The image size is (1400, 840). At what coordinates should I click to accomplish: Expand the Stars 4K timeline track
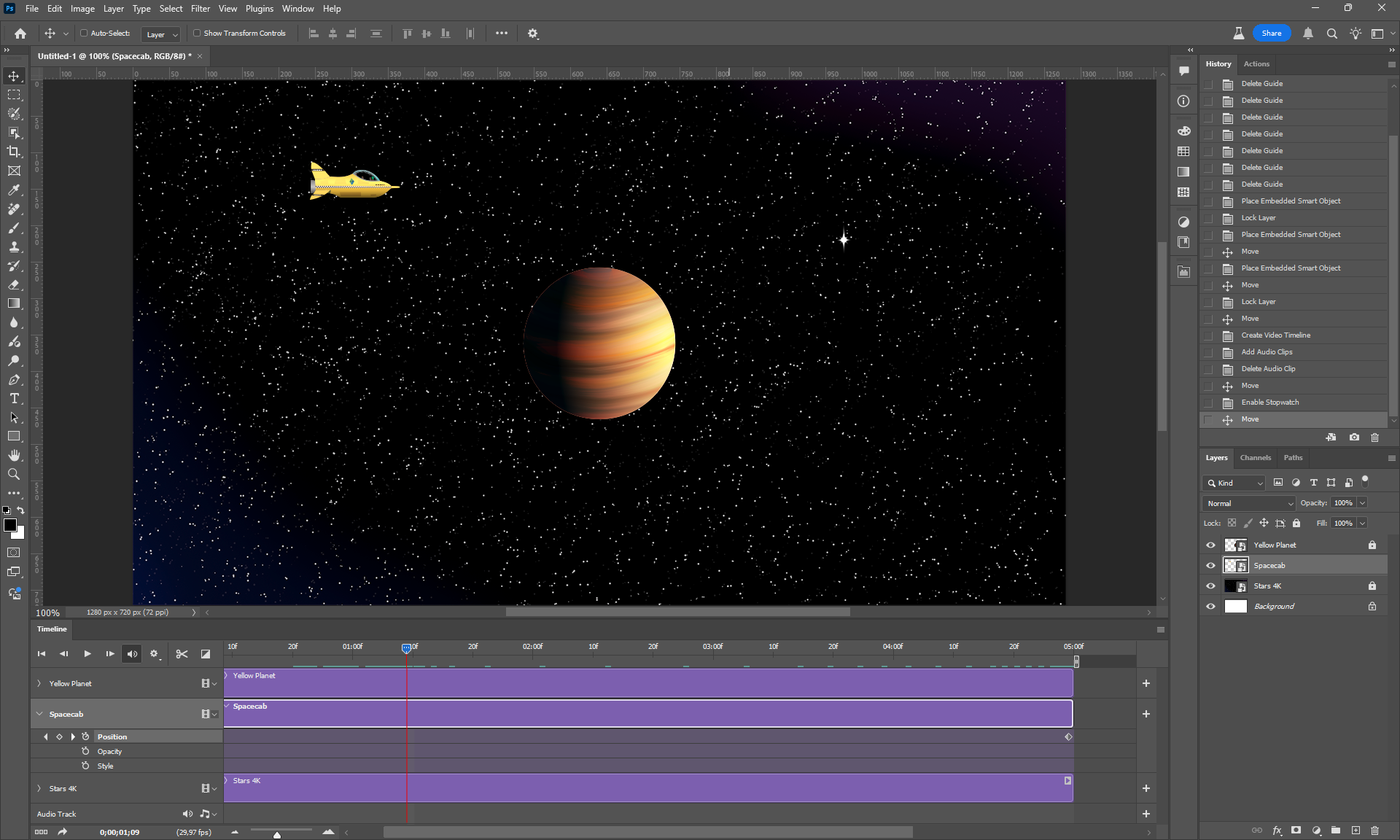39,788
